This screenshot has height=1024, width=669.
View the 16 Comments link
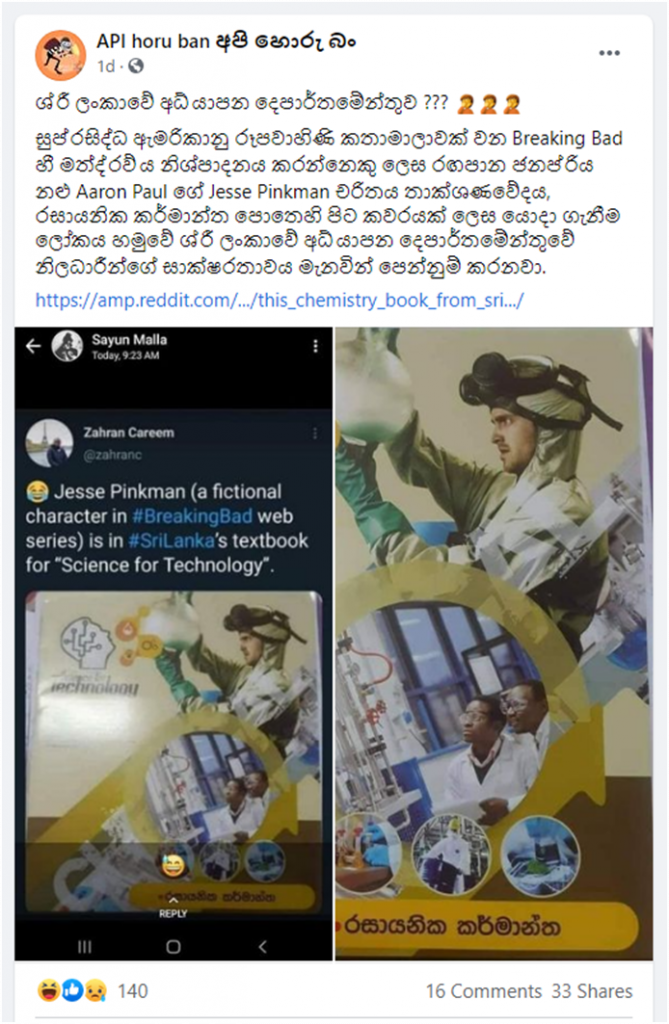483,991
